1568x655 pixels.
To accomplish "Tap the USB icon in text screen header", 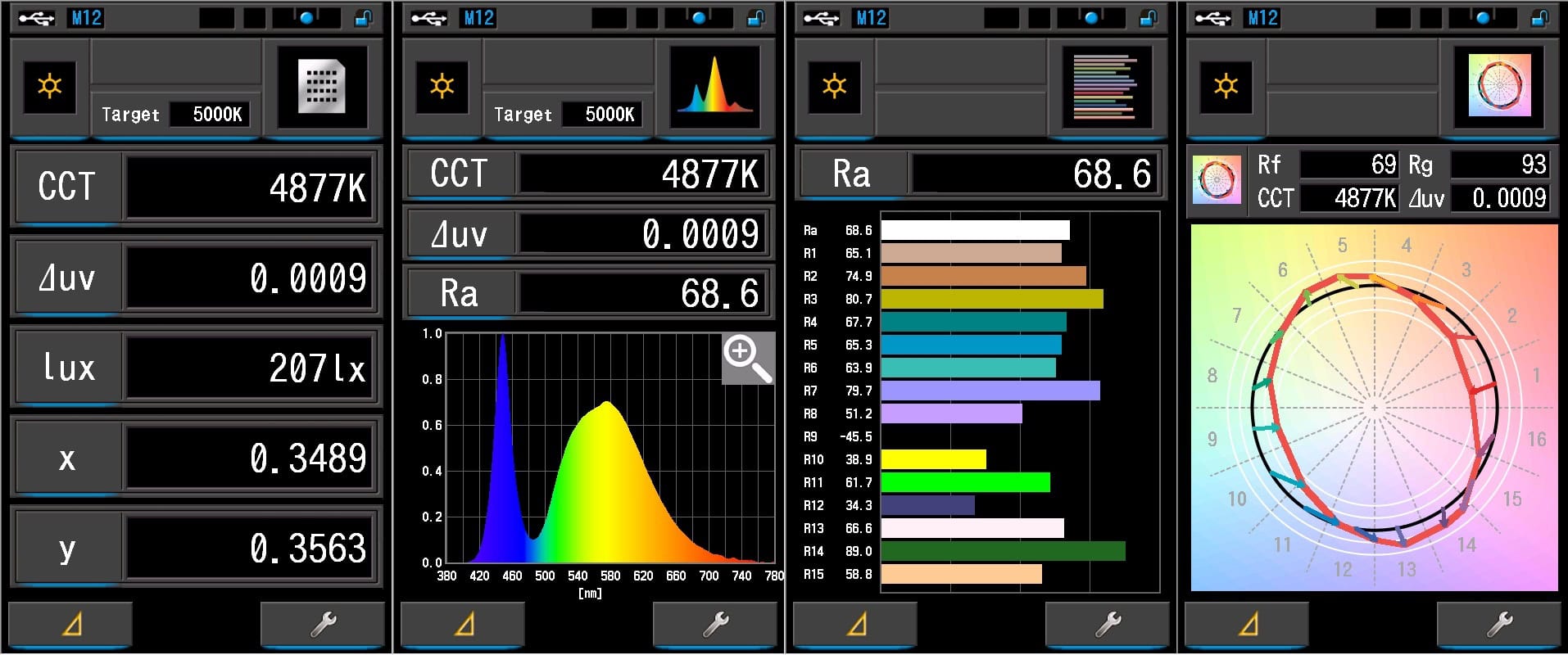I will (x=37, y=18).
